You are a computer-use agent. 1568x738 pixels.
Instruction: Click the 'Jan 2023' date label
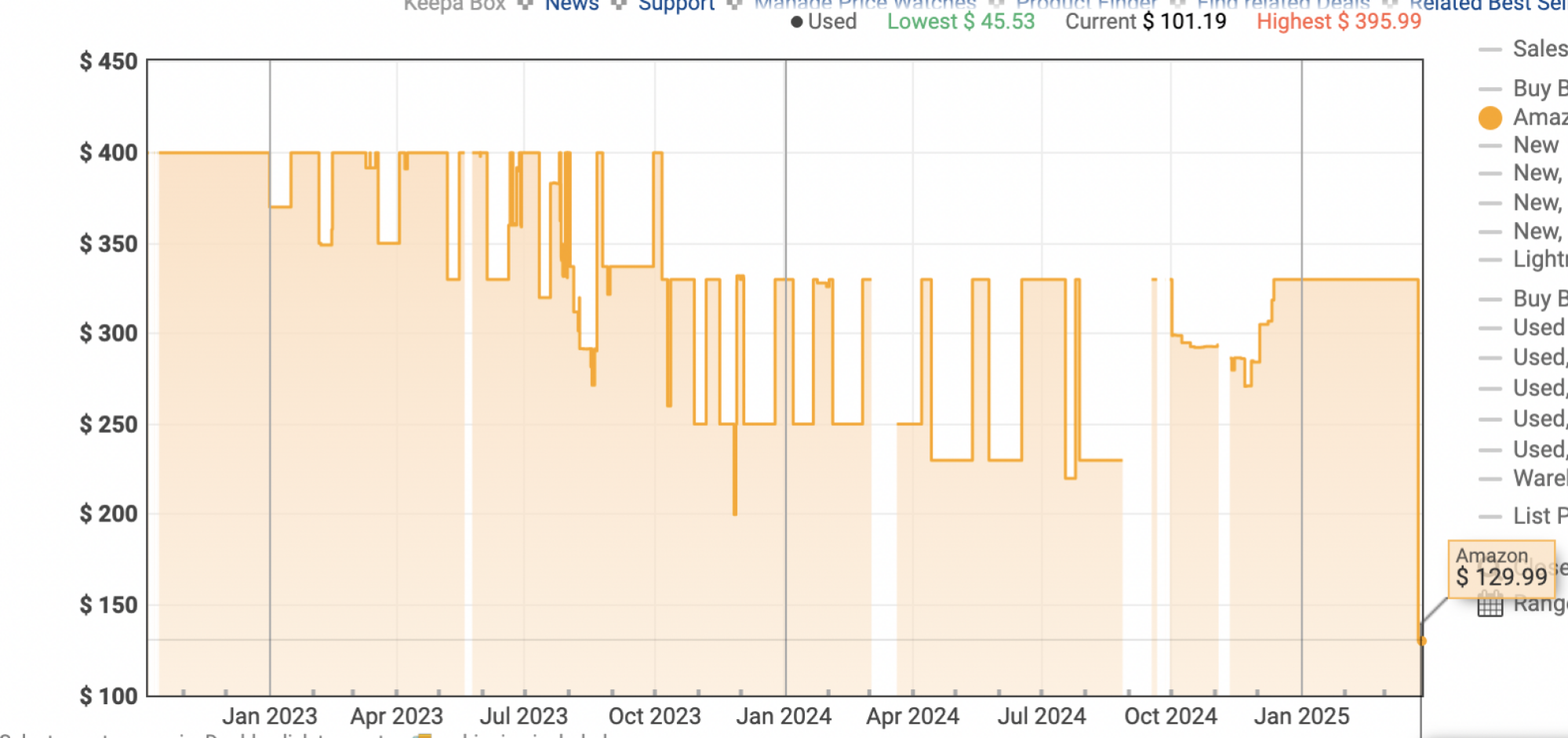[x=269, y=716]
